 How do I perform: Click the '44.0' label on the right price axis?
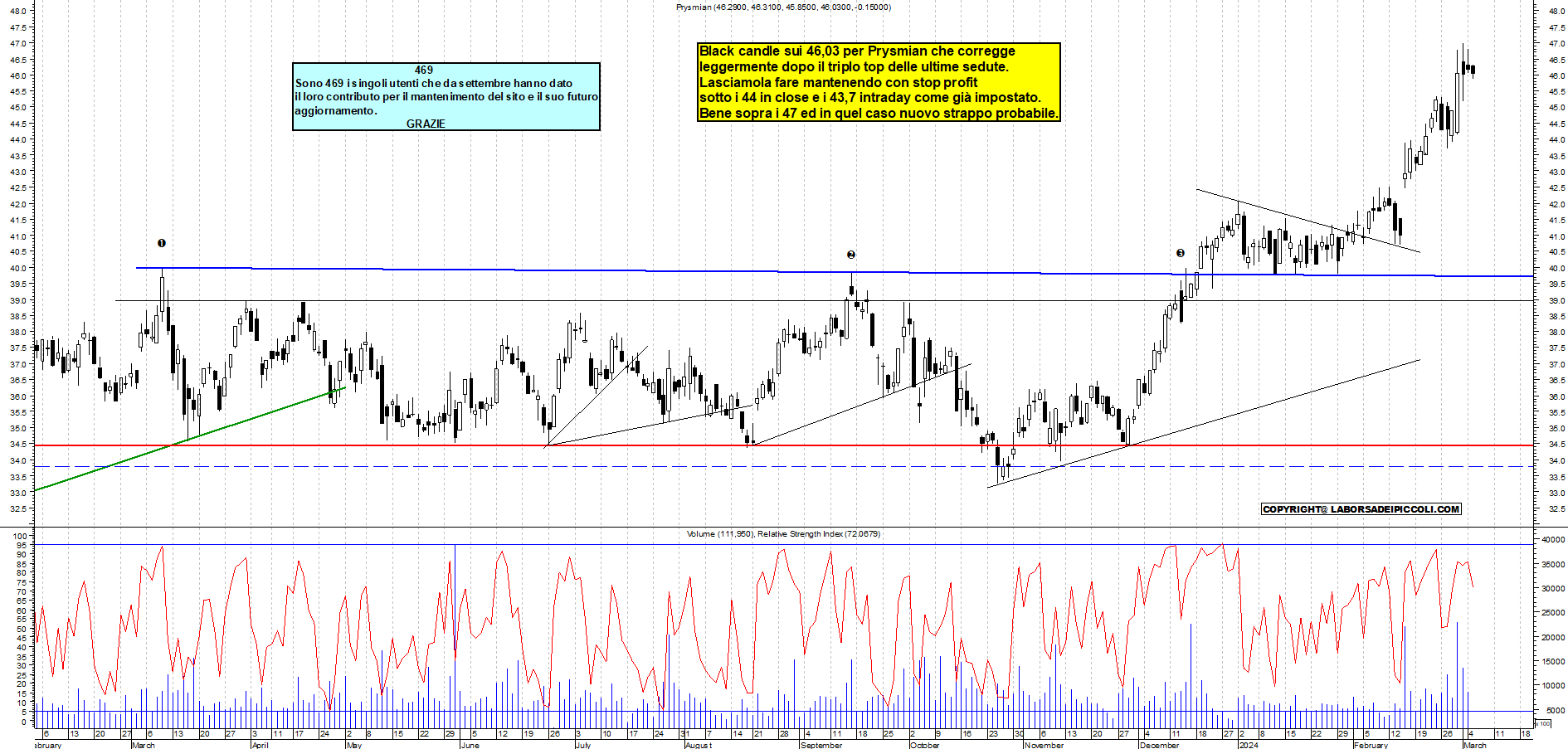pos(1556,139)
